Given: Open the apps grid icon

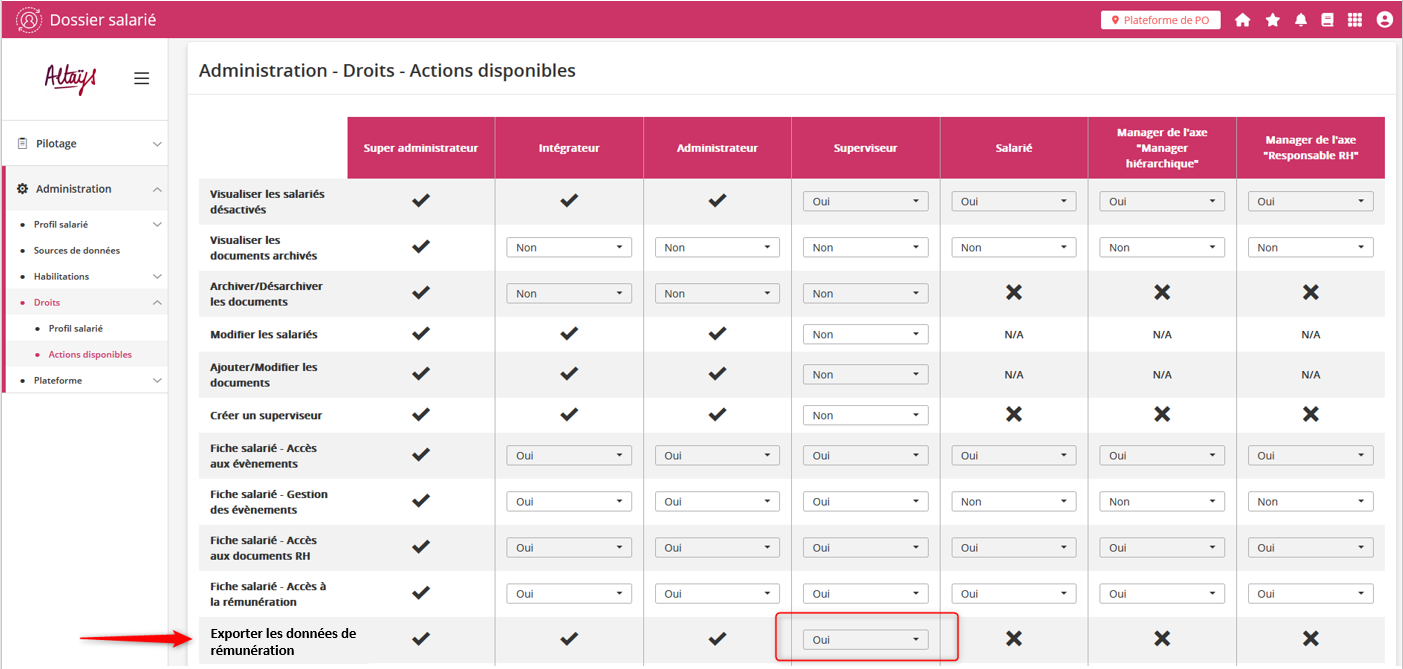Looking at the screenshot, I should coord(1355,20).
